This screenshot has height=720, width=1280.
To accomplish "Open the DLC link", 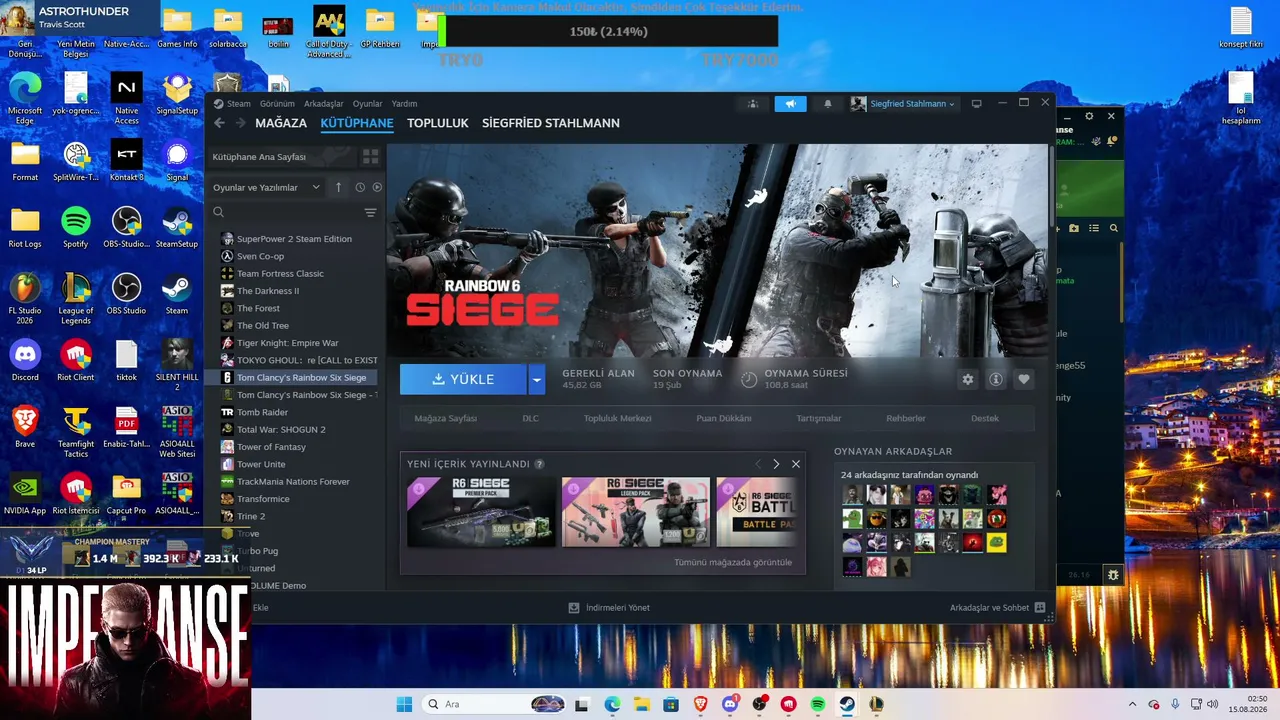I will click(x=530, y=418).
